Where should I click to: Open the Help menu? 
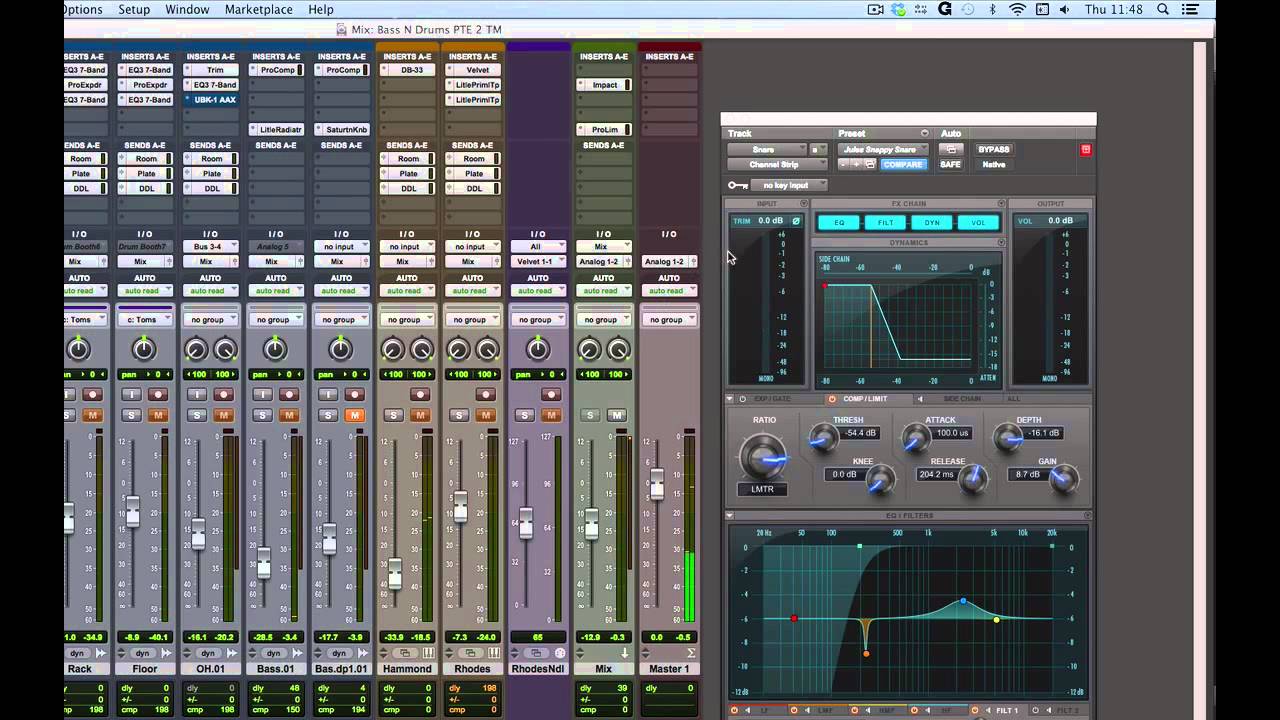[x=321, y=9]
